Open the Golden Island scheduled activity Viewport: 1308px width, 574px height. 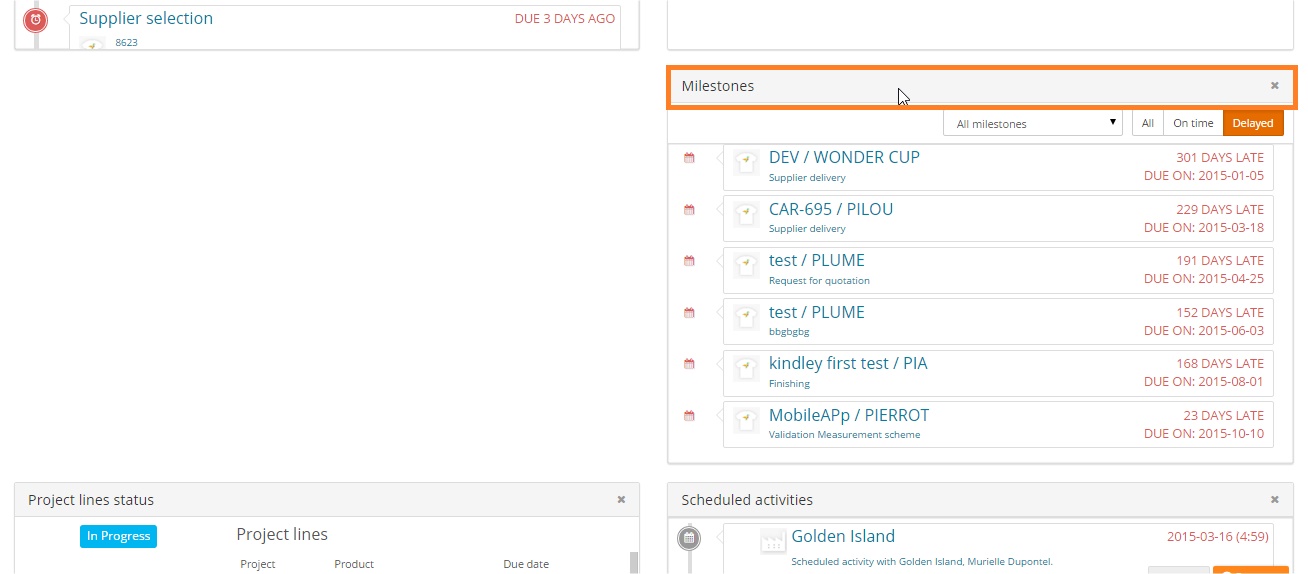[843, 536]
